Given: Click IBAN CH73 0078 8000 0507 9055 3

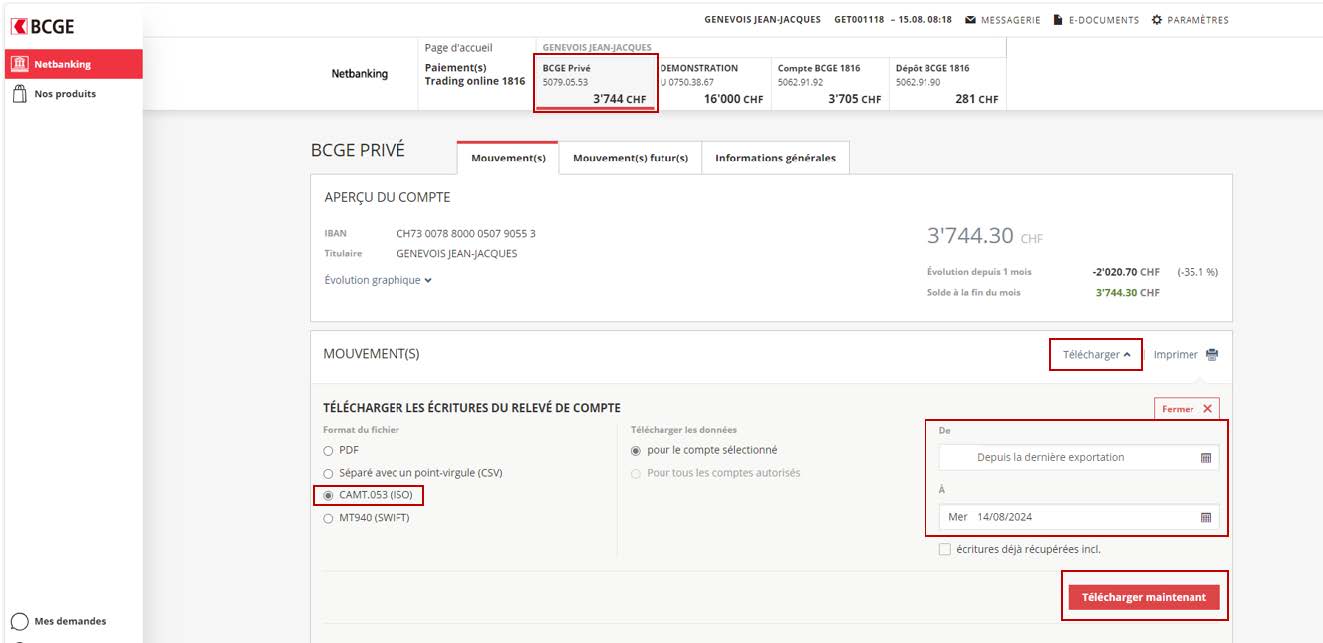Looking at the screenshot, I should 466,234.
